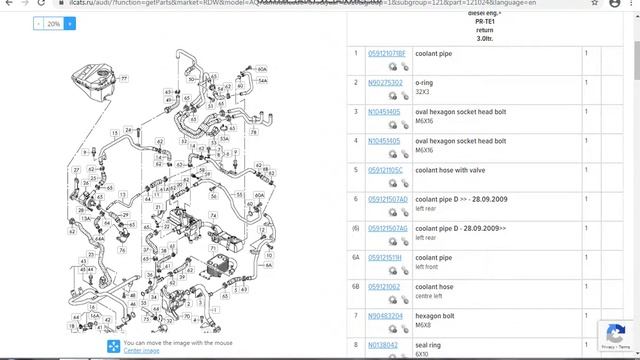
Task: Go back with the browser back arrow
Action: click(x=9, y=3)
